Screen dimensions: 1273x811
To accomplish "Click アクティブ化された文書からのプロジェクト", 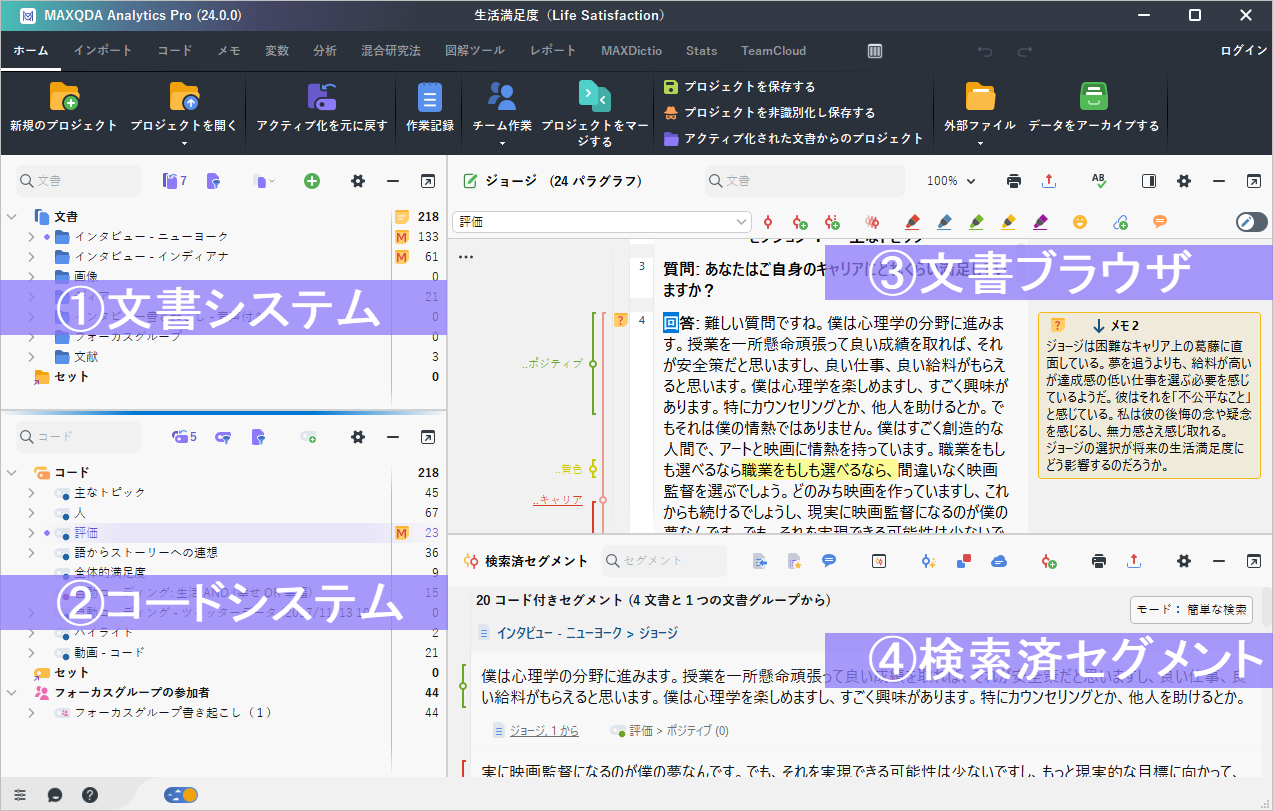I will 793,139.
